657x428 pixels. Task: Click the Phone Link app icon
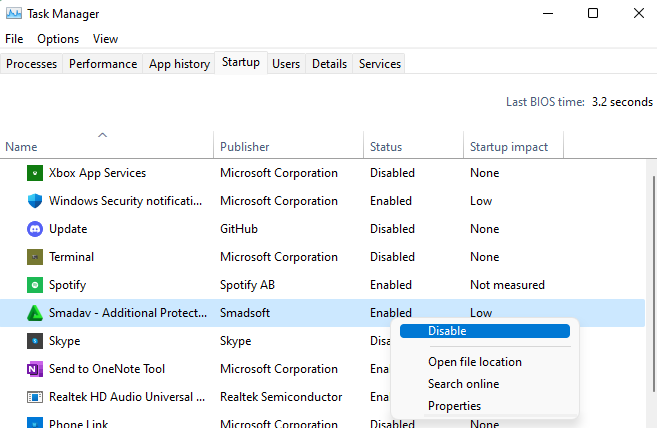35,423
